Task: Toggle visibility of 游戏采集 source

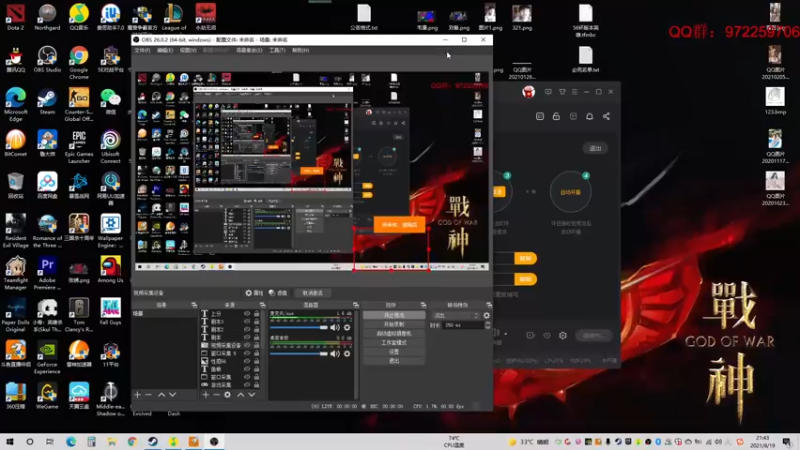Action: [x=247, y=385]
